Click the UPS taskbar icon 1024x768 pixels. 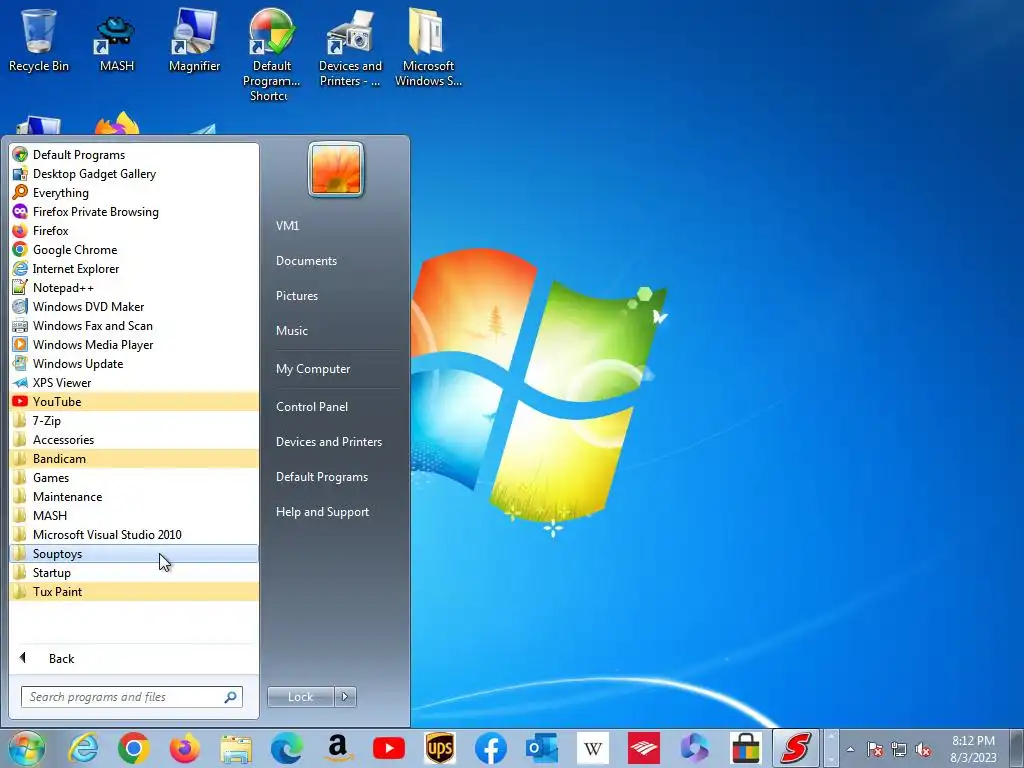pos(440,748)
